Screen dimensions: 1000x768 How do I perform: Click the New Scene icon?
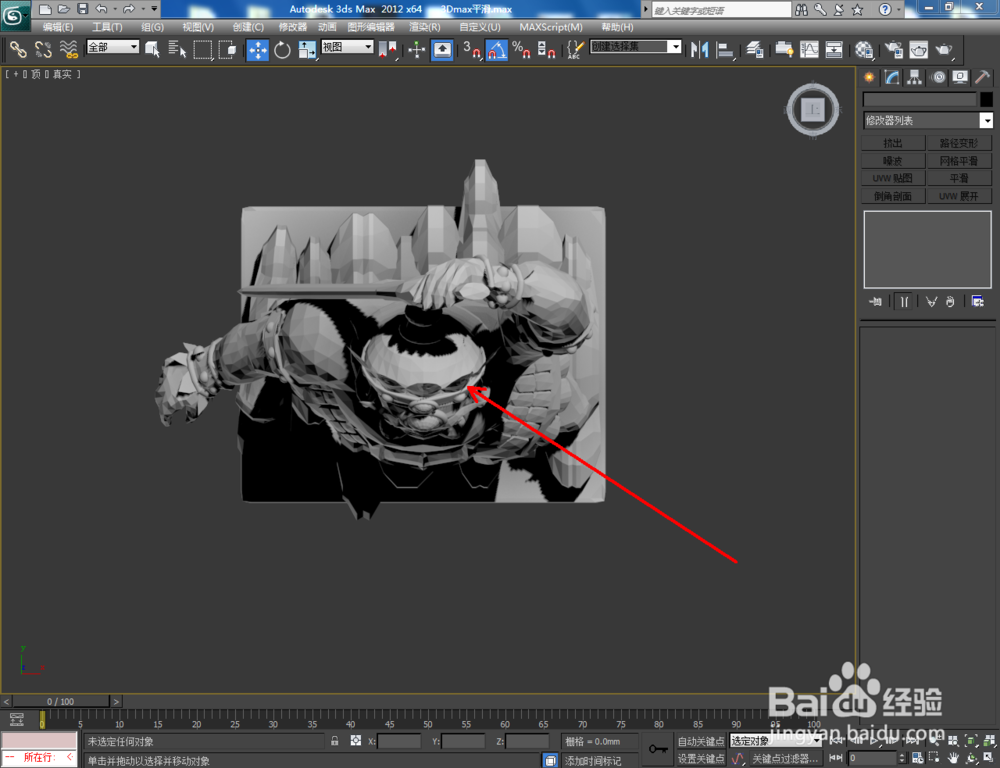point(45,9)
